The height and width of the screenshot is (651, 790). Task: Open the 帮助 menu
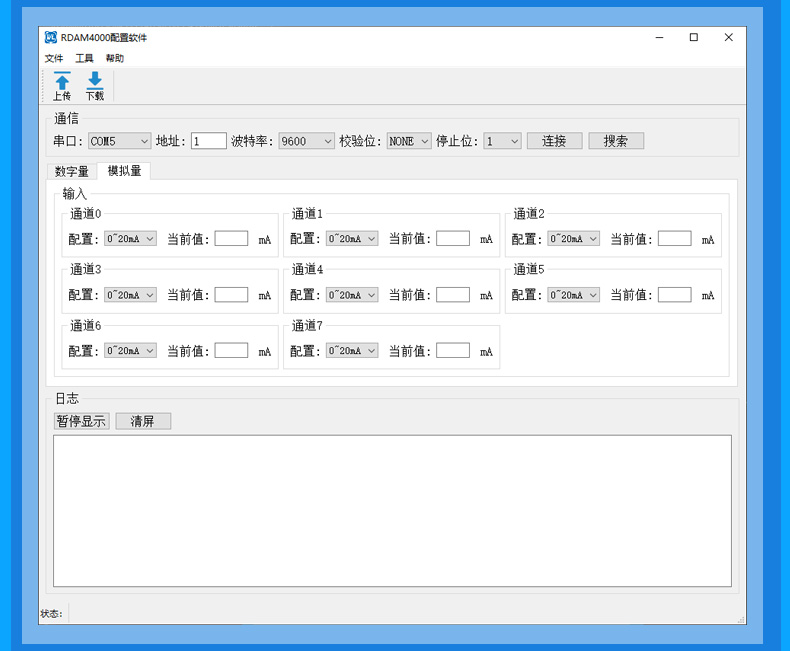coord(115,59)
